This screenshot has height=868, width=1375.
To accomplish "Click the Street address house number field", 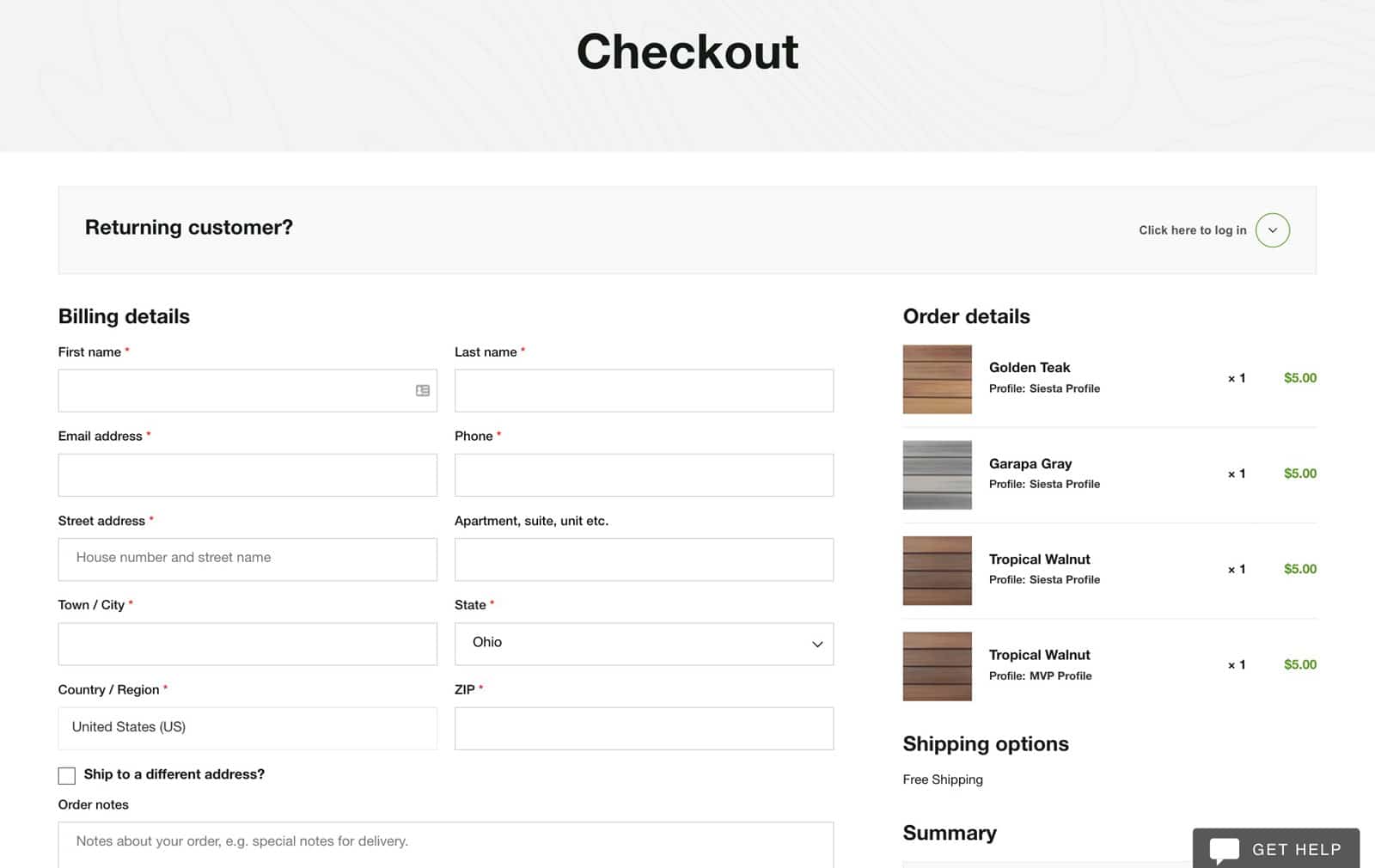I will pyautogui.click(x=247, y=559).
